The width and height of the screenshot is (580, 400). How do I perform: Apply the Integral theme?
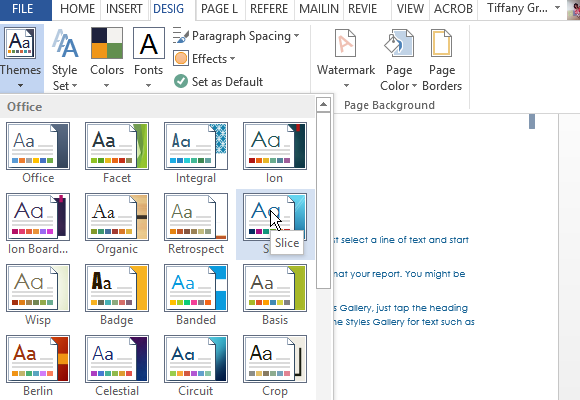(196, 153)
